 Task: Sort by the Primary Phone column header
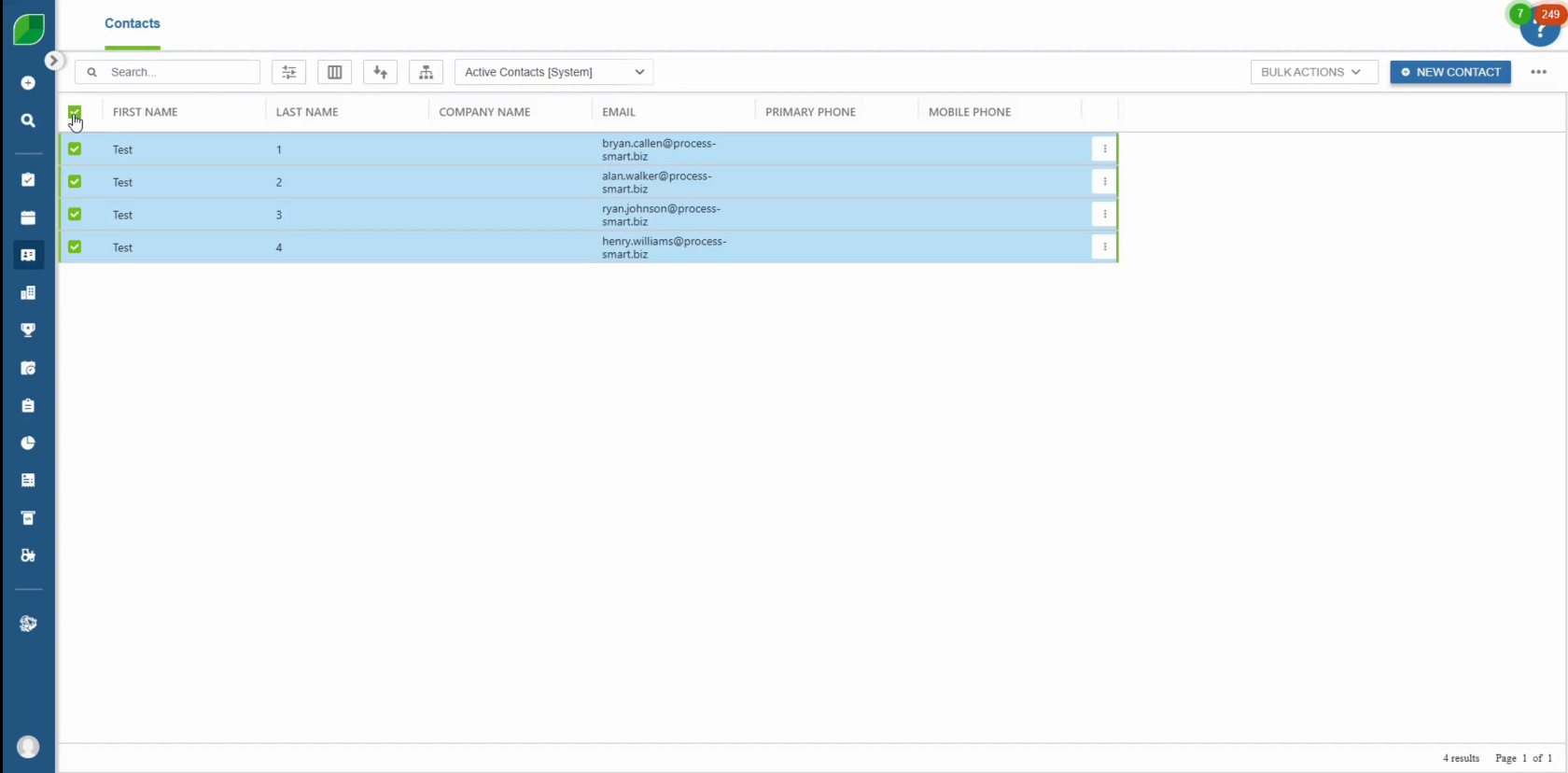click(810, 112)
